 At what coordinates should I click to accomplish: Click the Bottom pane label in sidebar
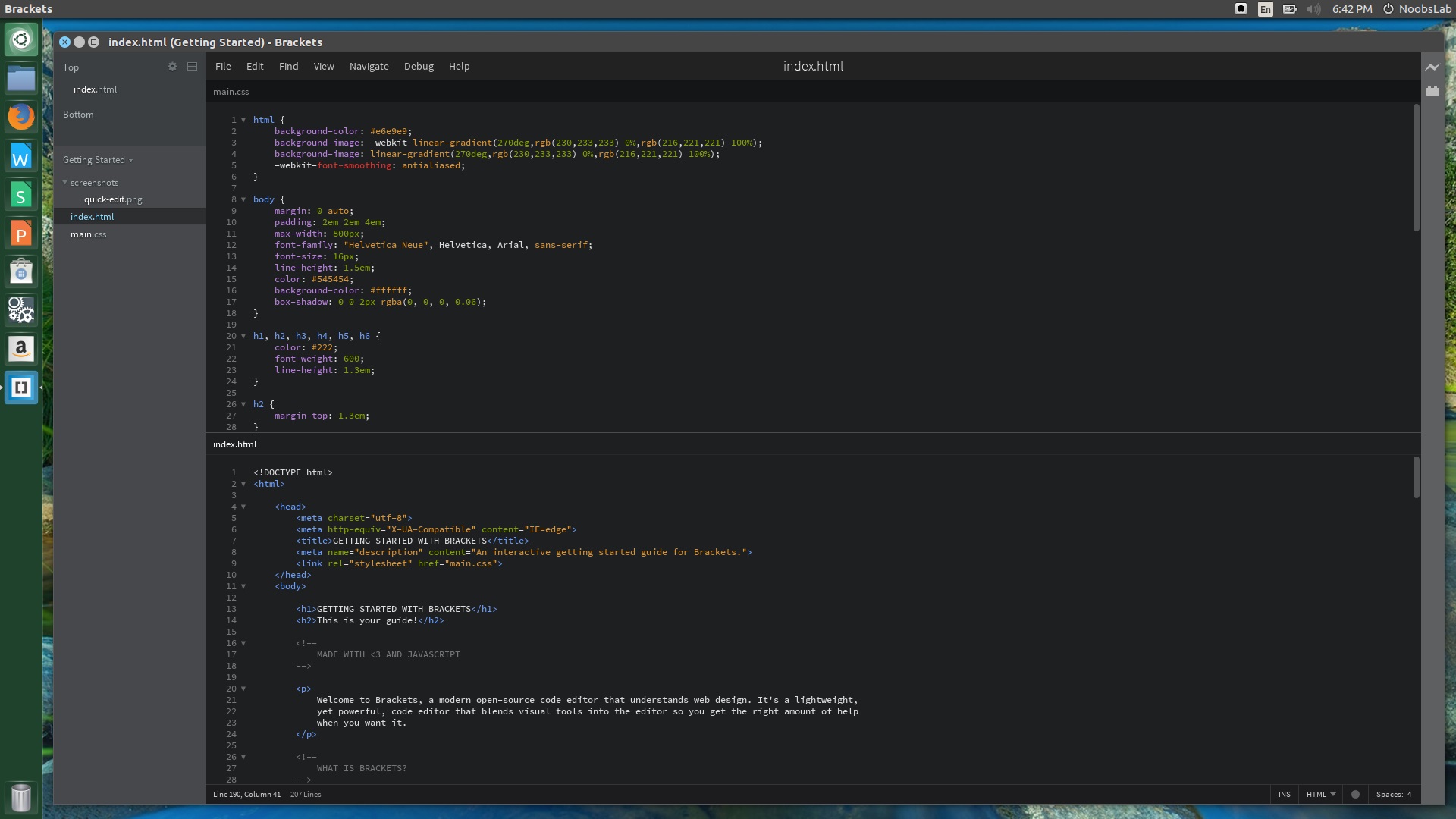(x=78, y=115)
